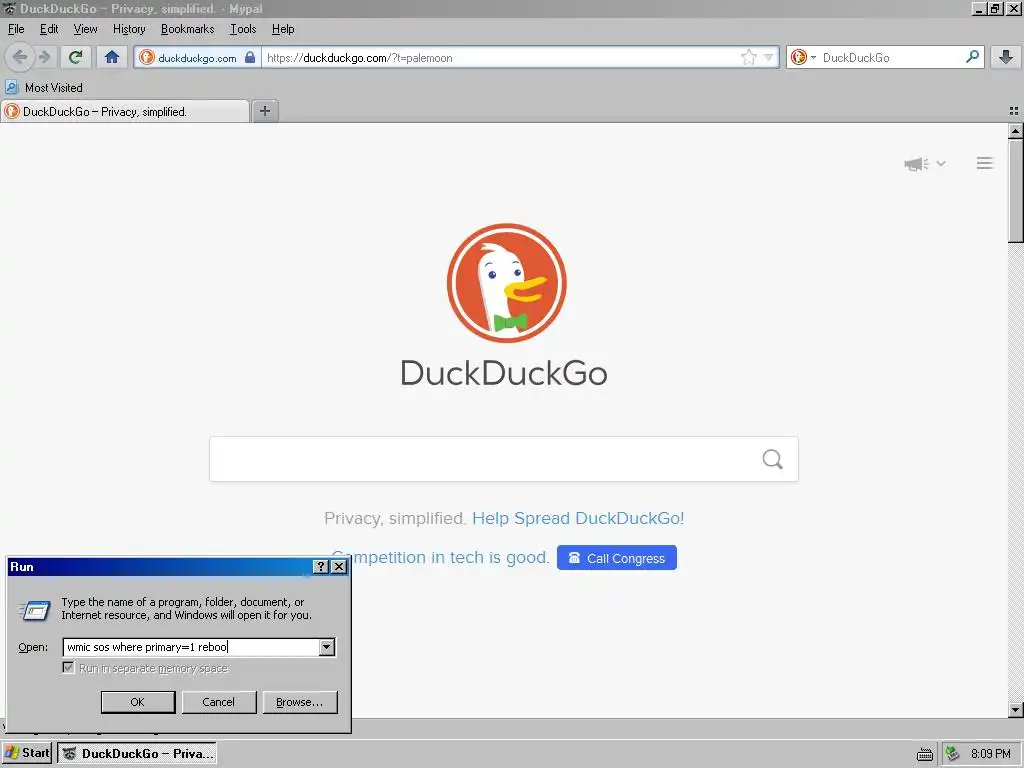This screenshot has width=1024, height=768.
Task: Bookmark this page with the star
Action: [x=748, y=57]
